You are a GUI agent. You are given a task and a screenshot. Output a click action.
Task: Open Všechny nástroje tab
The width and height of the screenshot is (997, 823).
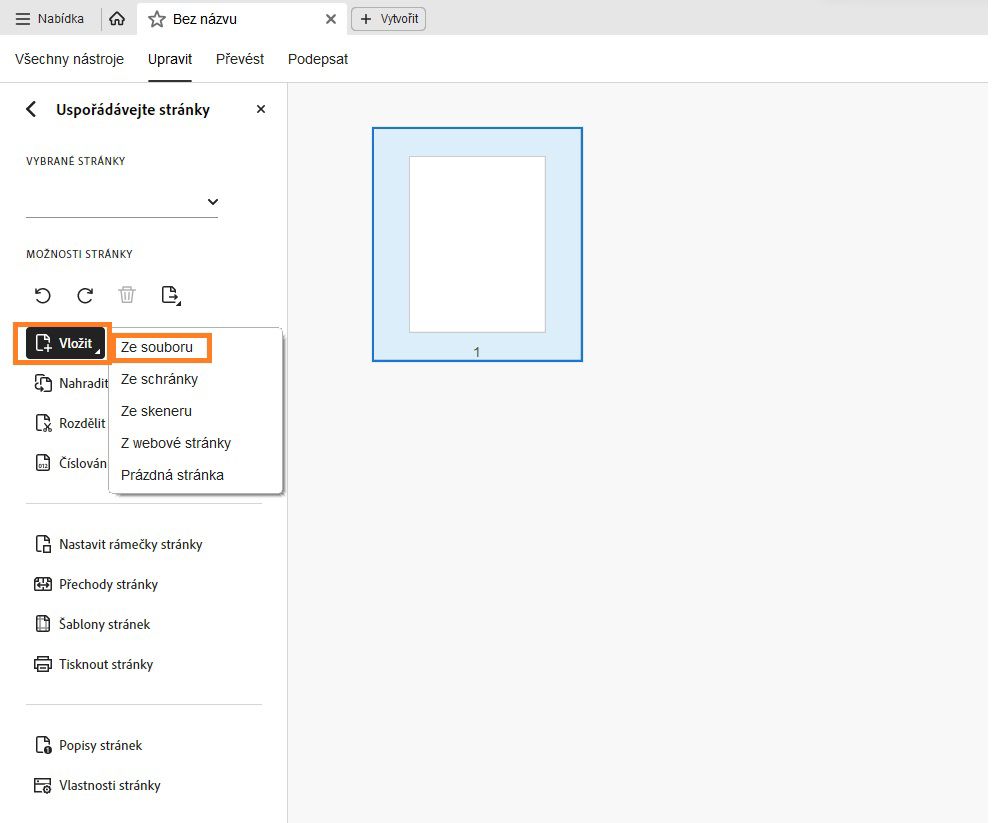pos(69,59)
